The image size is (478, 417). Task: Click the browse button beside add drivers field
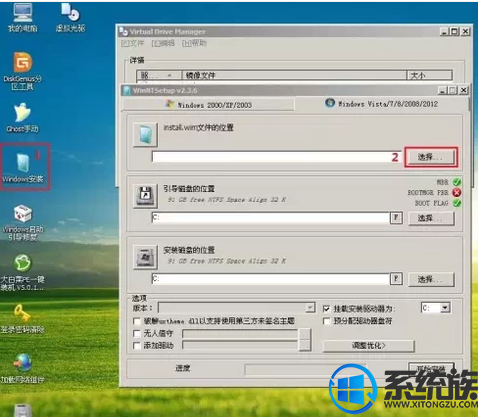click(305, 345)
